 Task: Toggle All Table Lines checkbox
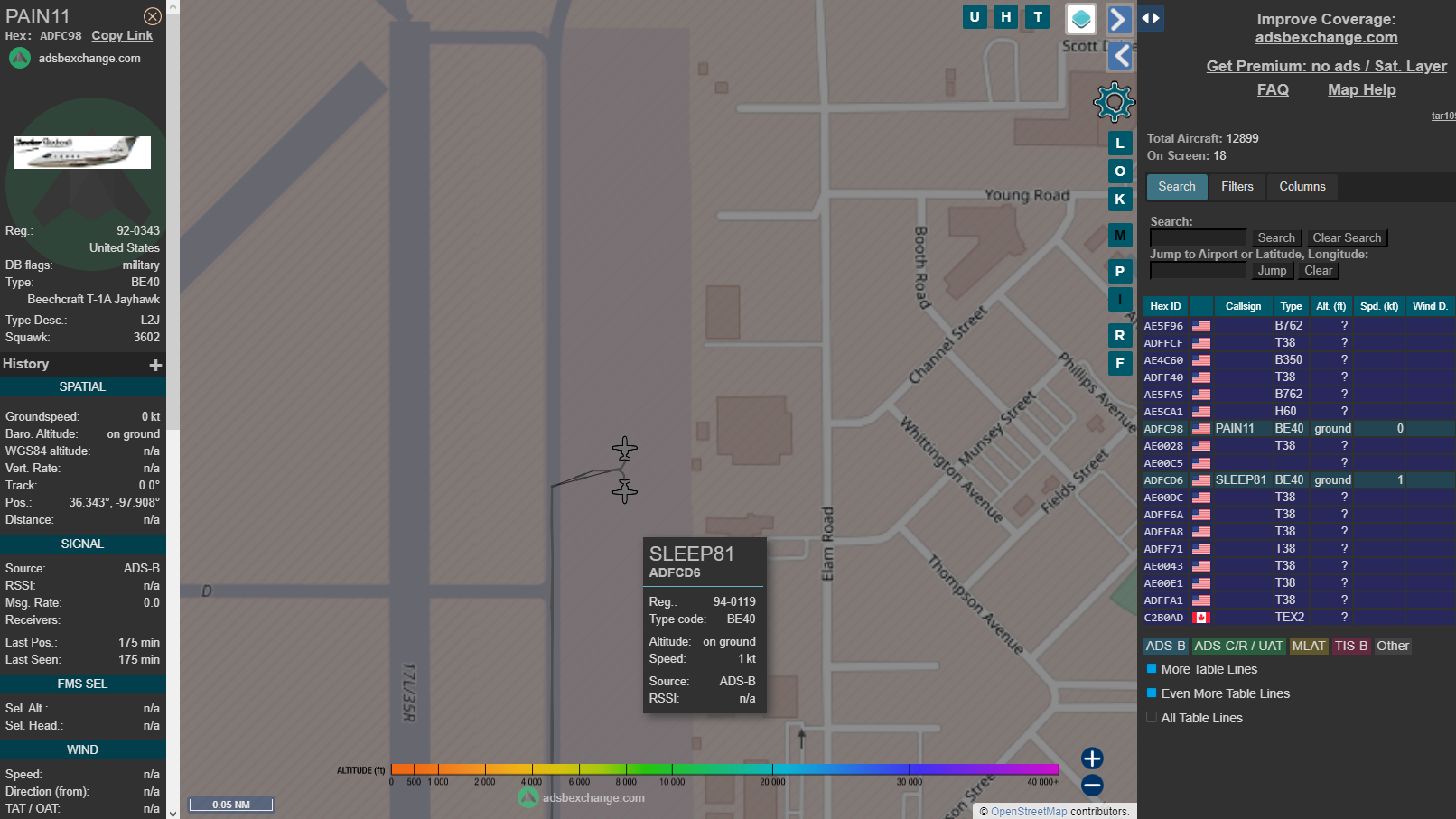pos(1152,718)
